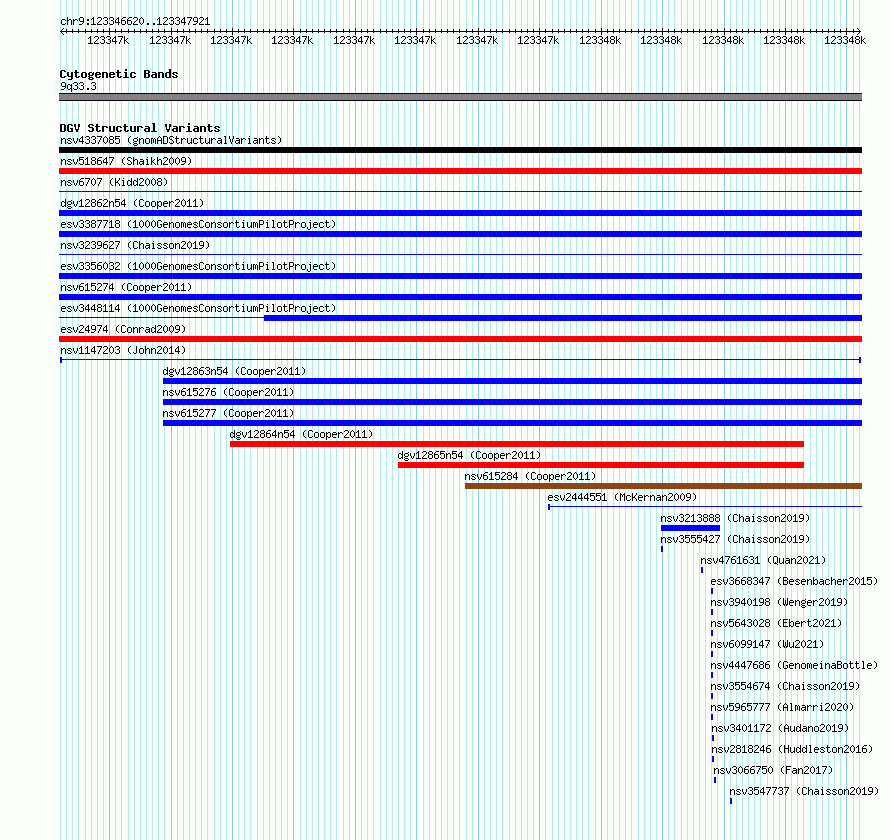Click the thin nsv1147203 variant line
The height and width of the screenshot is (840, 890).
tap(460, 360)
